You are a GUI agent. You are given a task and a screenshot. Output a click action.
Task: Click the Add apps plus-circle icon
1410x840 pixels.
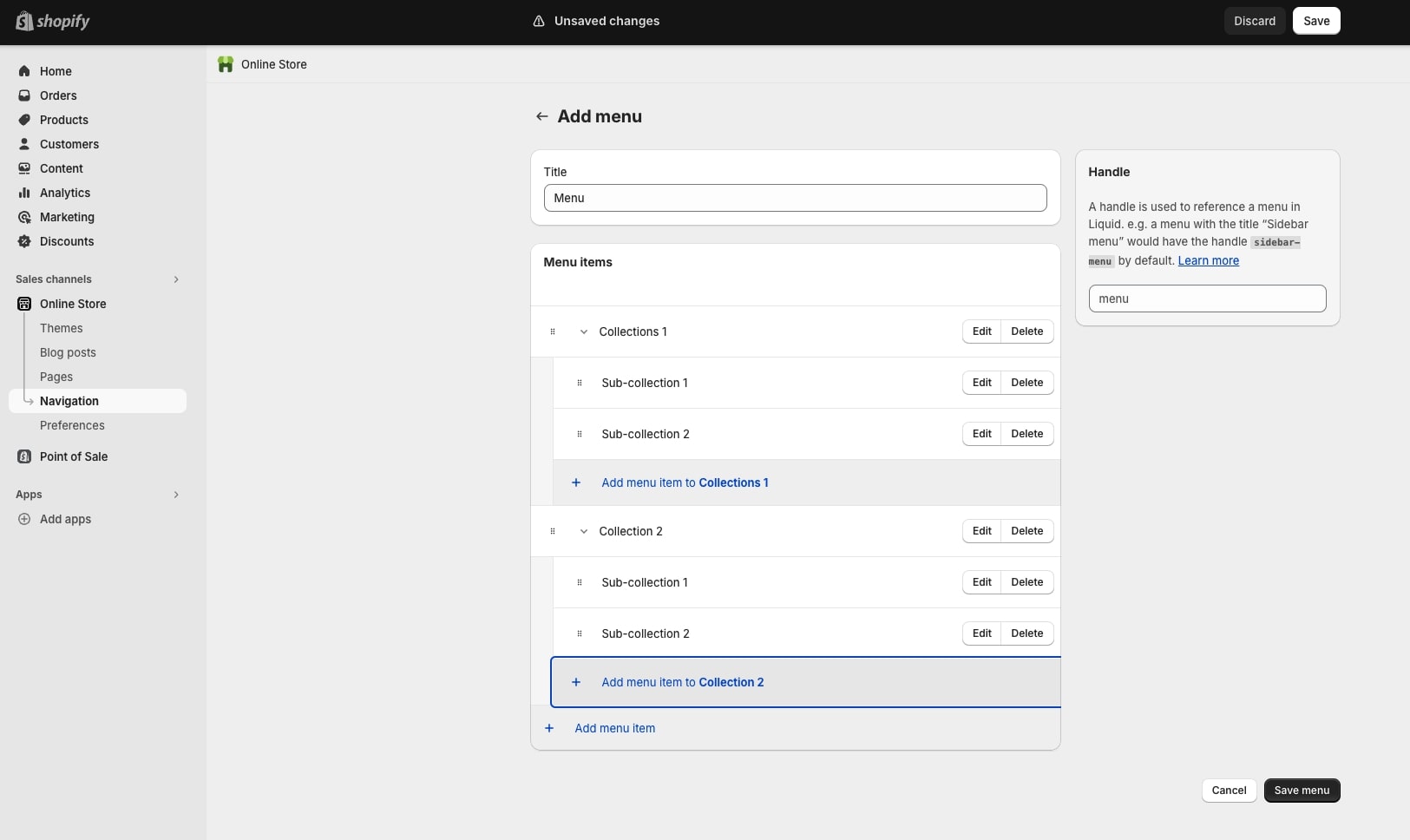[24, 519]
